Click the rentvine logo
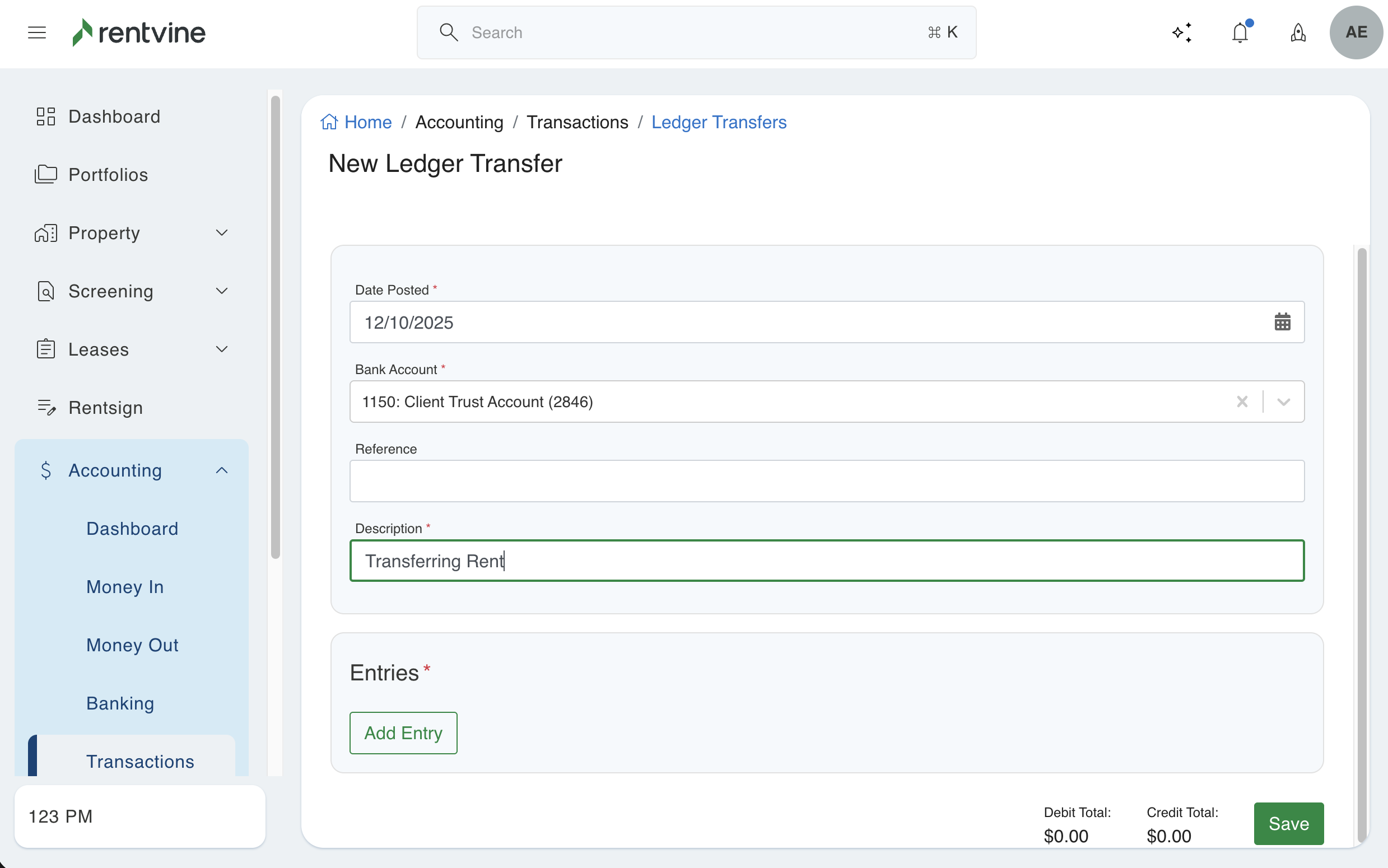This screenshot has width=1388, height=868. (x=139, y=32)
